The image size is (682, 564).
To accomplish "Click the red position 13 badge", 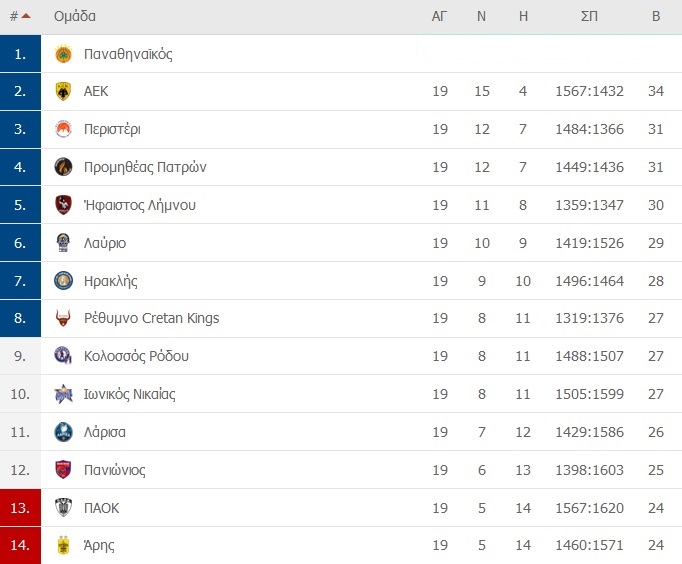I will click(x=20, y=508).
